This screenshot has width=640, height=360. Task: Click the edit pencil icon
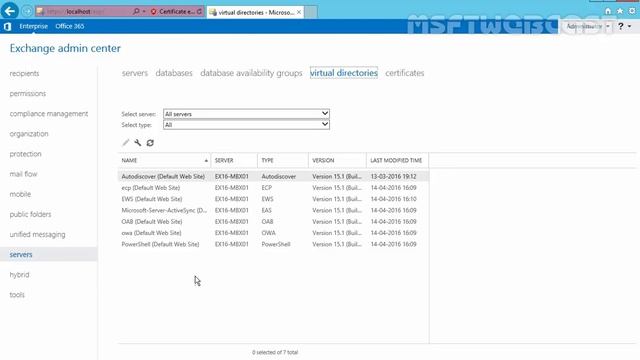126,142
